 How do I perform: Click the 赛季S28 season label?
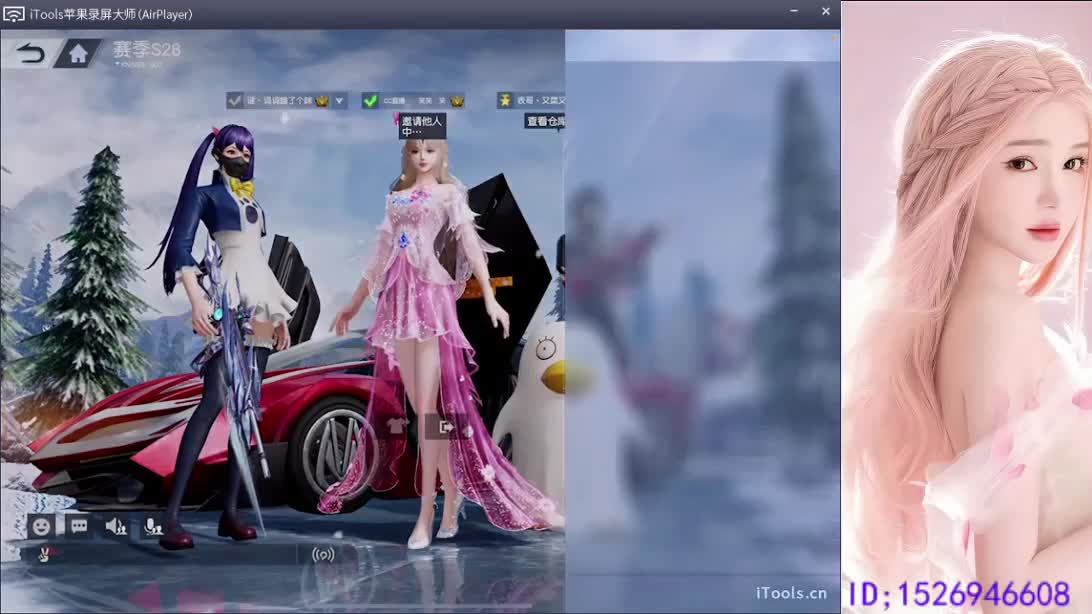pos(146,49)
